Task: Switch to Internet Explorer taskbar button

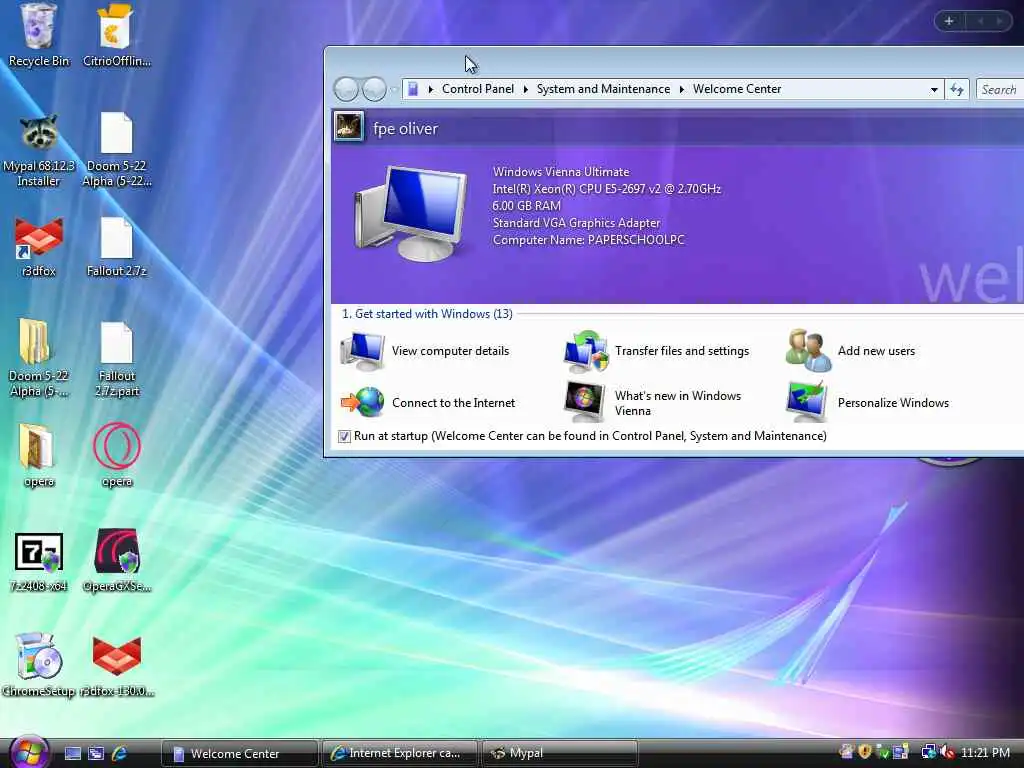Action: [x=400, y=754]
